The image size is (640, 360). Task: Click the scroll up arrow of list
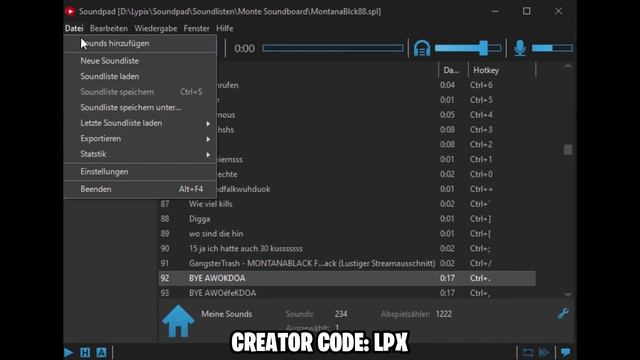[x=568, y=66]
